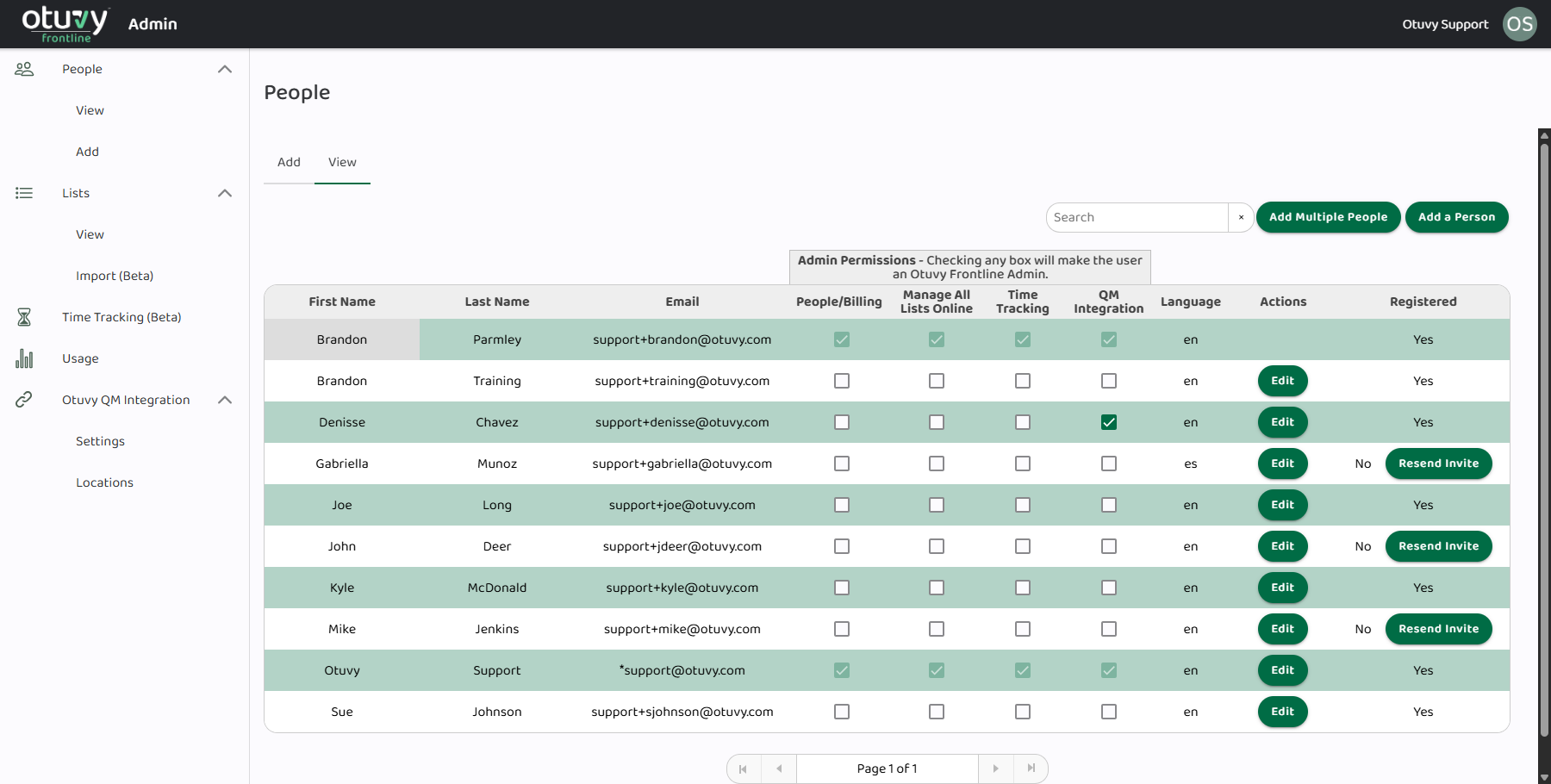Enable Time Tracking for Mike Jenkins
Image resolution: width=1551 pixels, height=784 pixels.
(1023, 629)
